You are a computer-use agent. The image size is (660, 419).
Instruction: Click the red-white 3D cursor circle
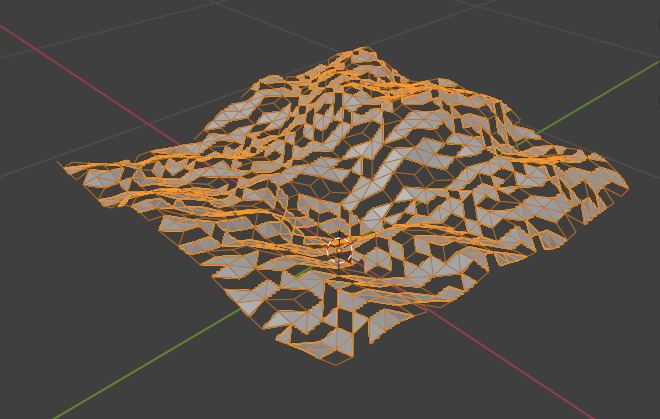[339, 250]
